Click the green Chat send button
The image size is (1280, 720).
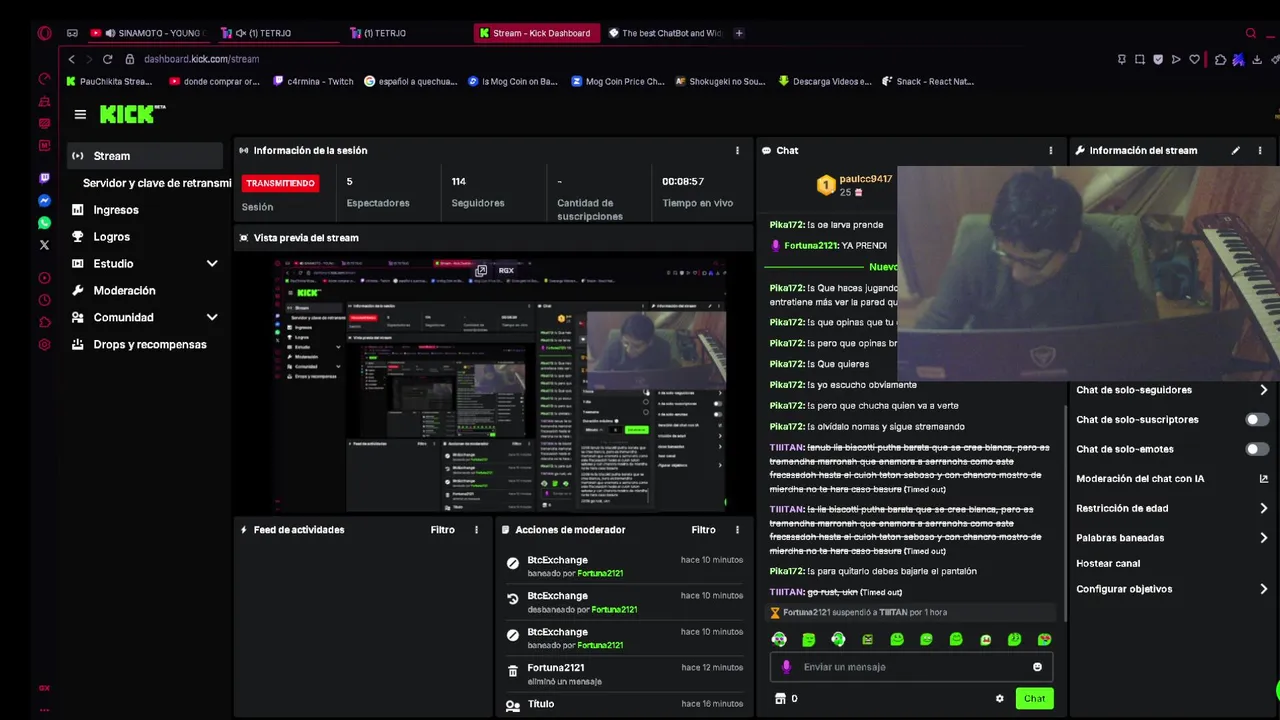click(x=1034, y=699)
